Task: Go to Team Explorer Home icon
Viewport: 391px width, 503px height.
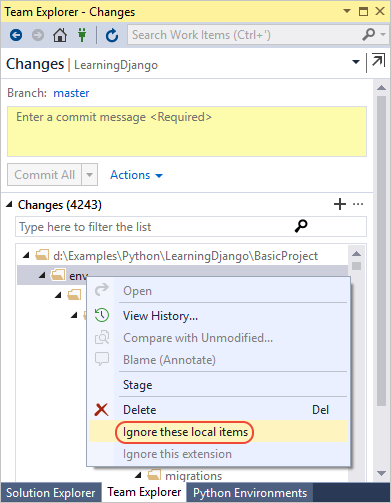Action: [x=60, y=35]
